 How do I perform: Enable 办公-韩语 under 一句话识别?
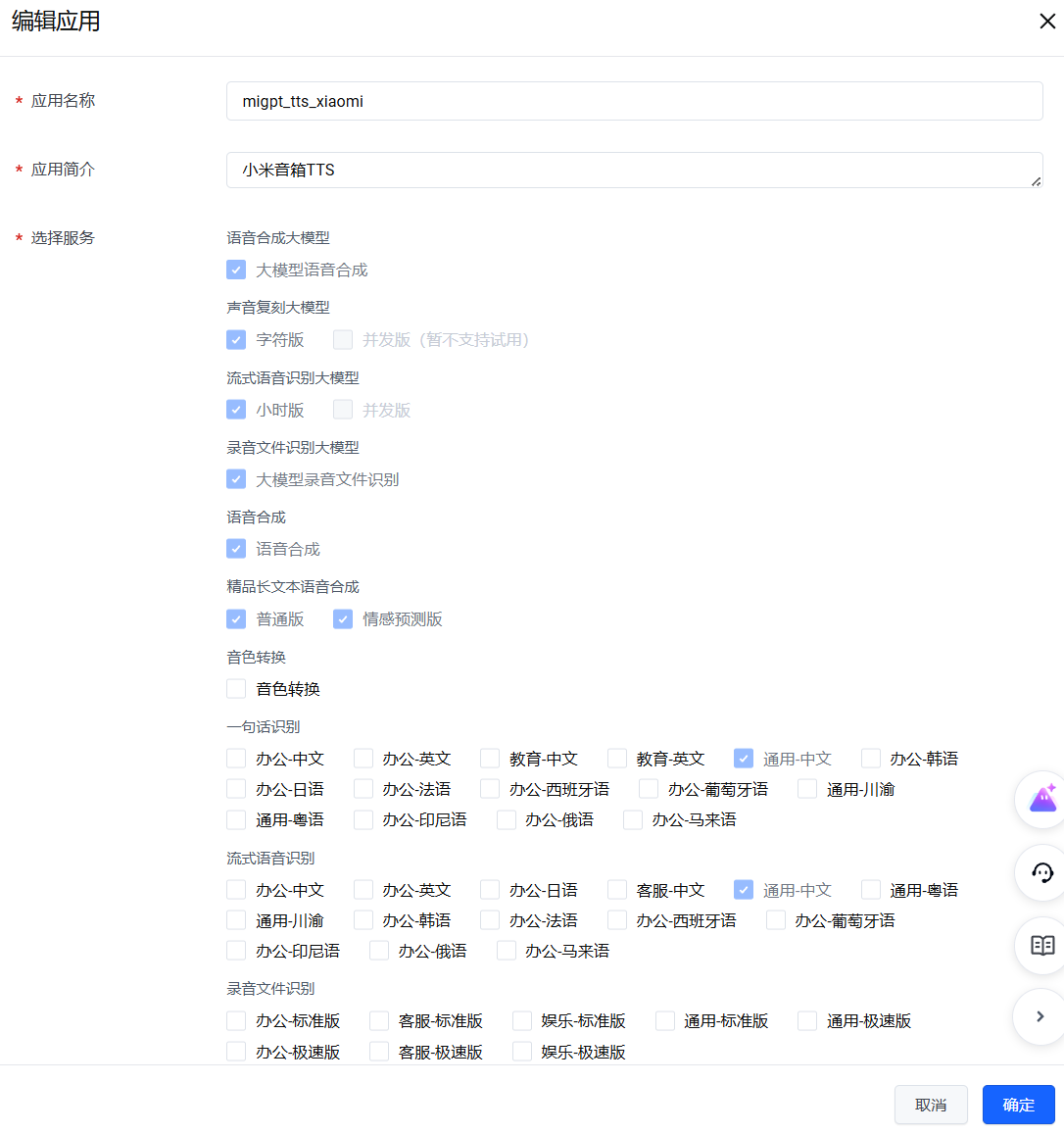click(x=870, y=759)
